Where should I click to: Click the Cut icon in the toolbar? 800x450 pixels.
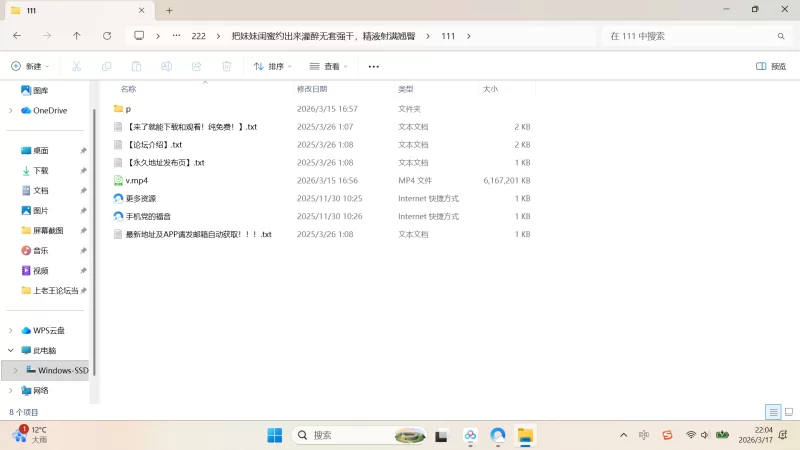76,66
